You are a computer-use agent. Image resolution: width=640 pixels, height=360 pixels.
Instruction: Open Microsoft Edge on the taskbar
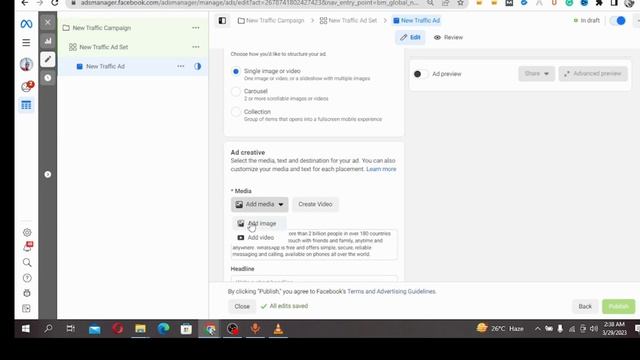pyautogui.click(x=163, y=329)
